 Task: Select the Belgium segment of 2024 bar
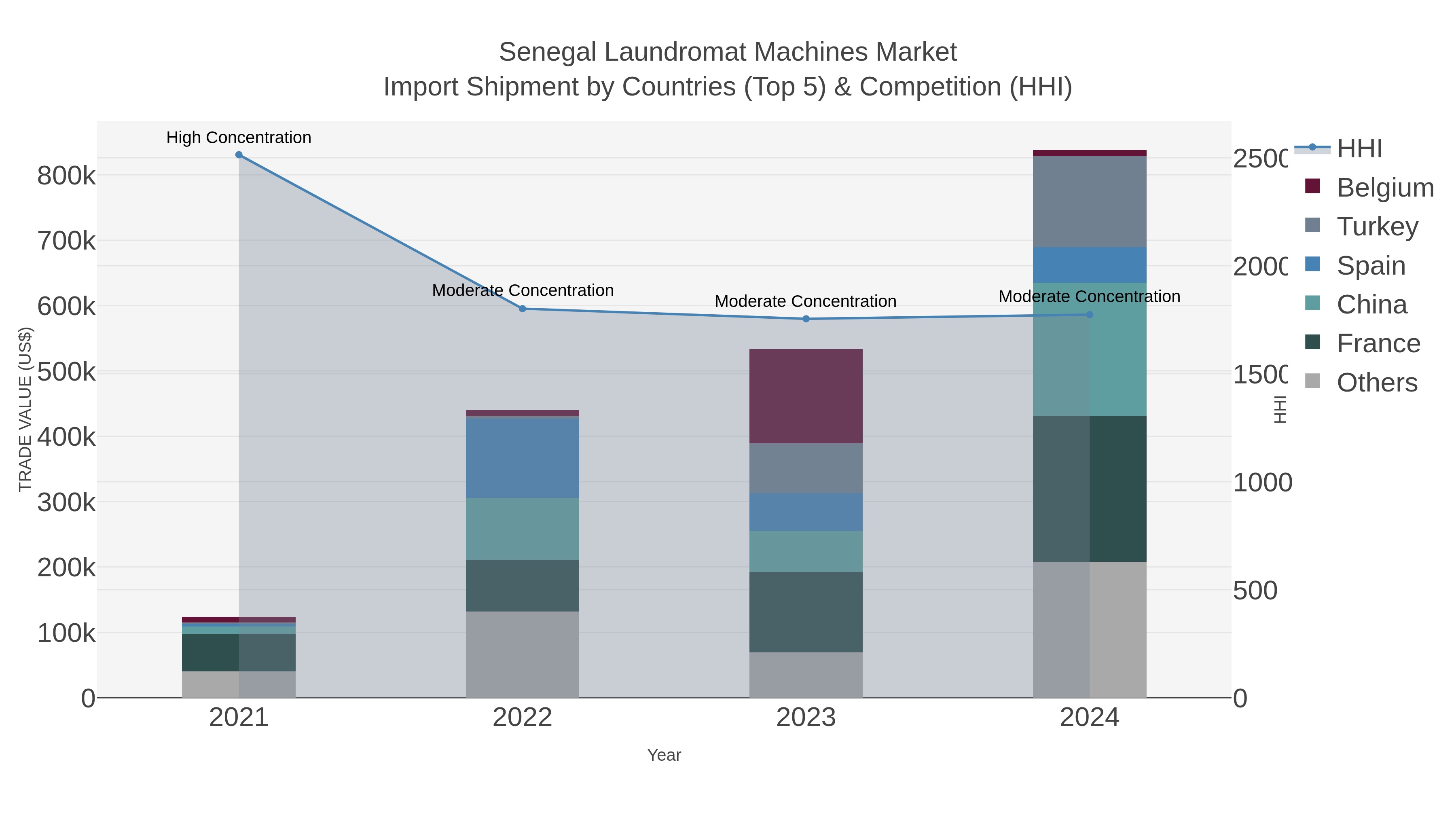click(x=1090, y=153)
